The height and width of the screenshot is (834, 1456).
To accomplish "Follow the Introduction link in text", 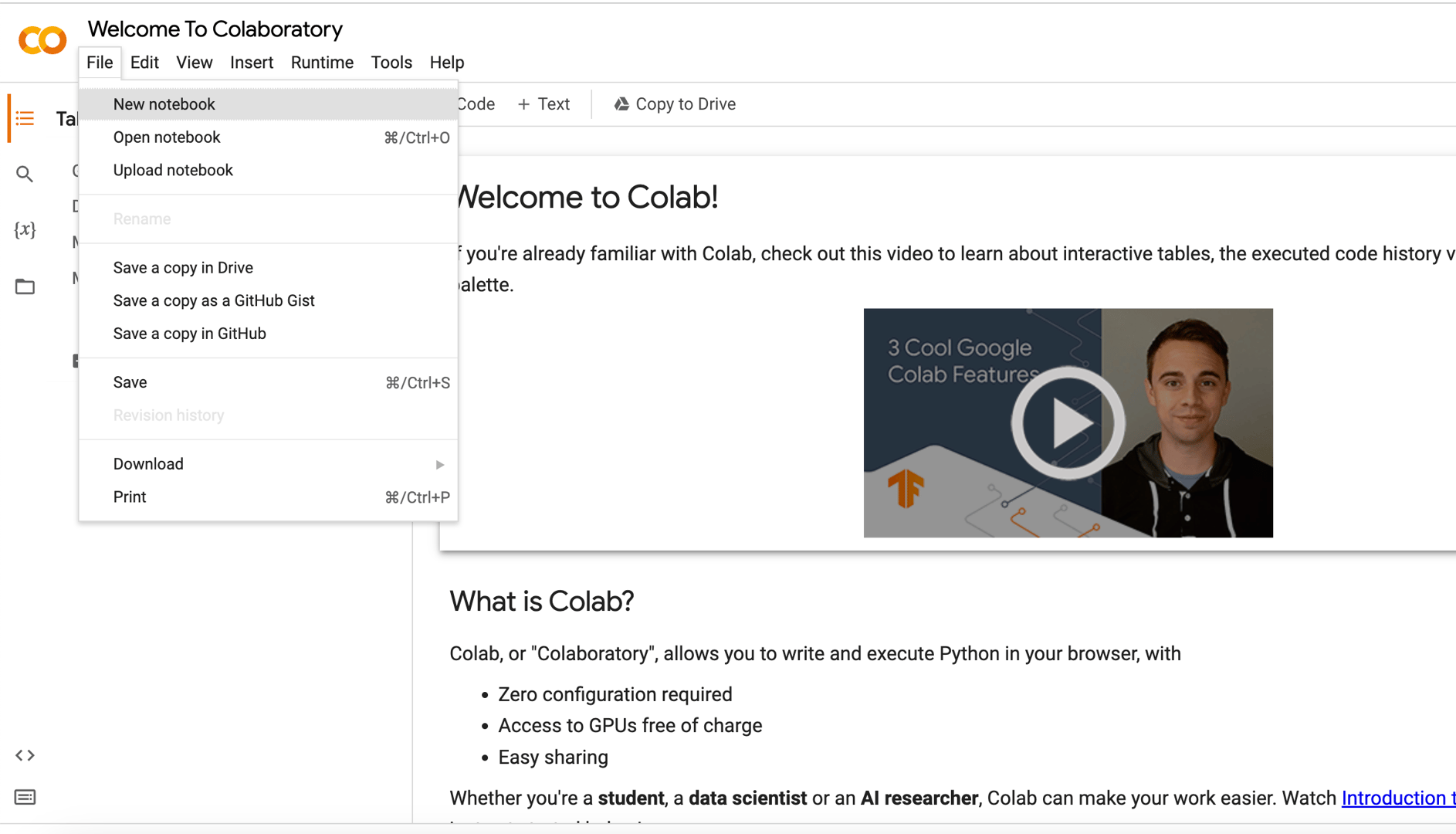I will coord(1397,798).
